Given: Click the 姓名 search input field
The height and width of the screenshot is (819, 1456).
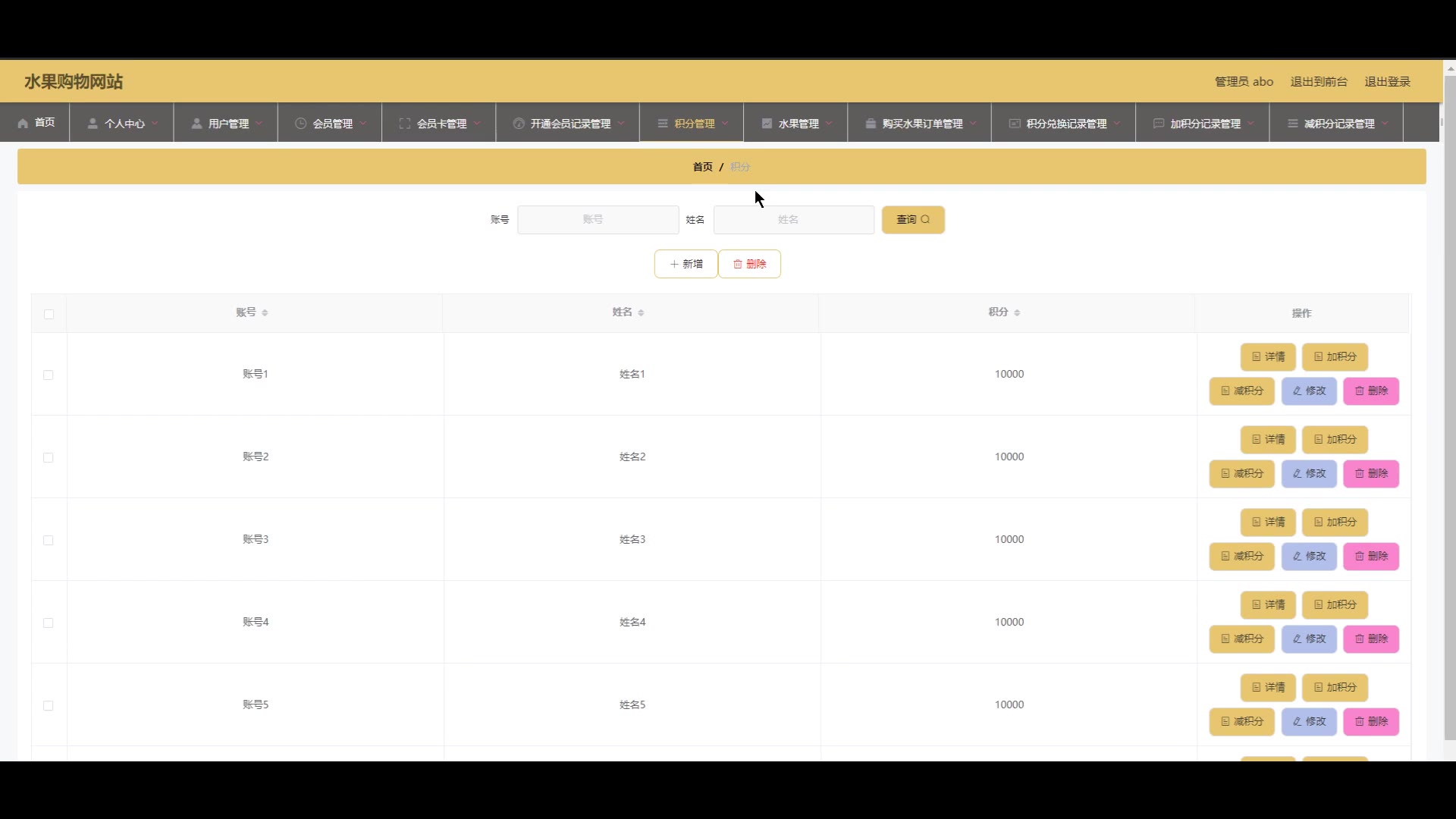Looking at the screenshot, I should pos(793,219).
